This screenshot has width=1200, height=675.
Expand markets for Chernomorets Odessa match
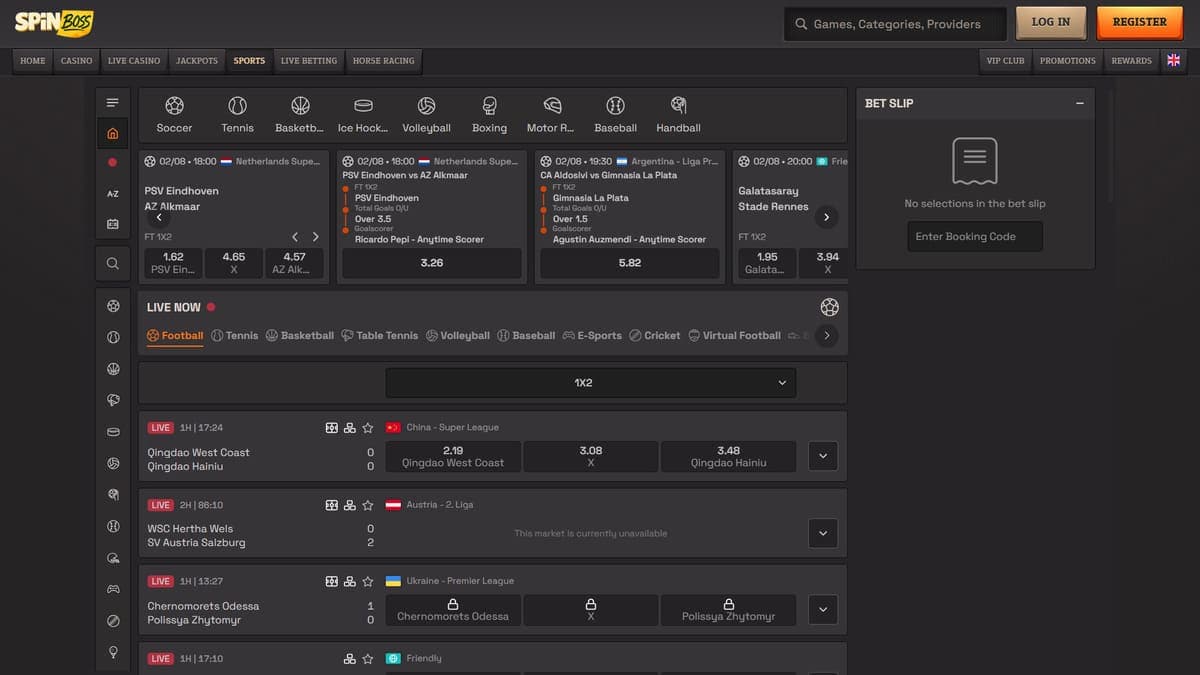click(x=823, y=609)
